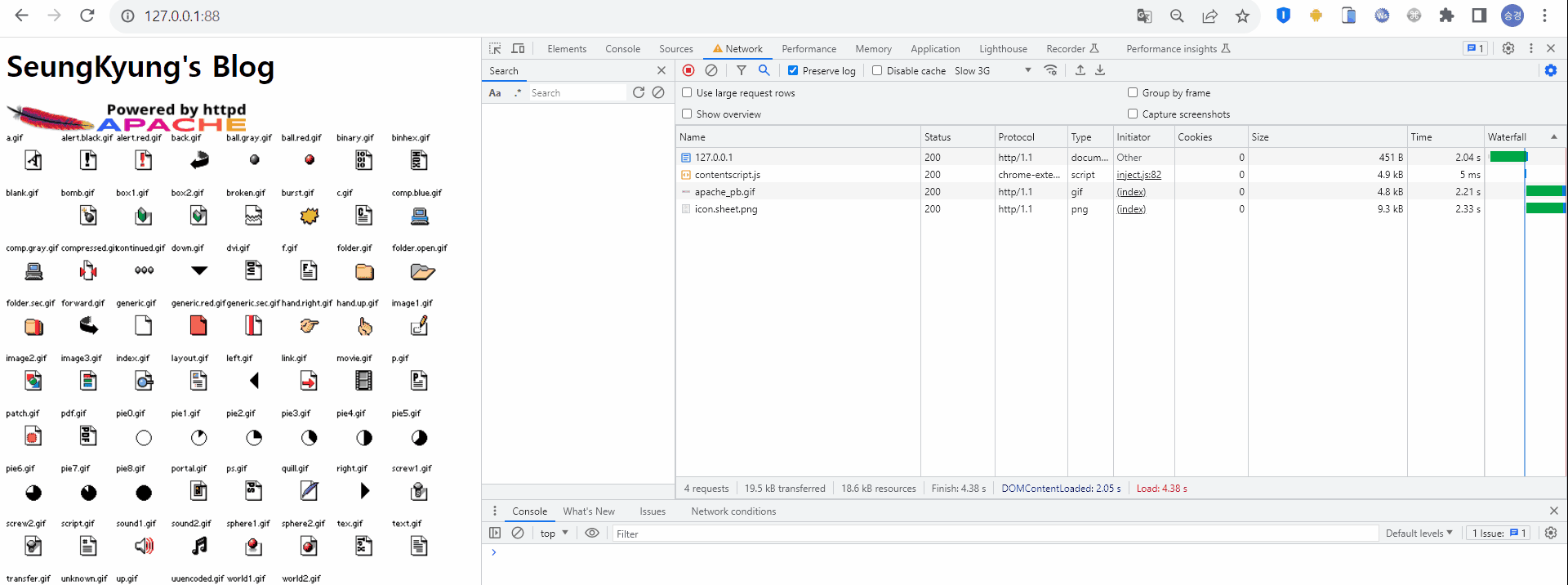Click the 1 Issue button in console
1568x585 pixels.
[x=1499, y=533]
